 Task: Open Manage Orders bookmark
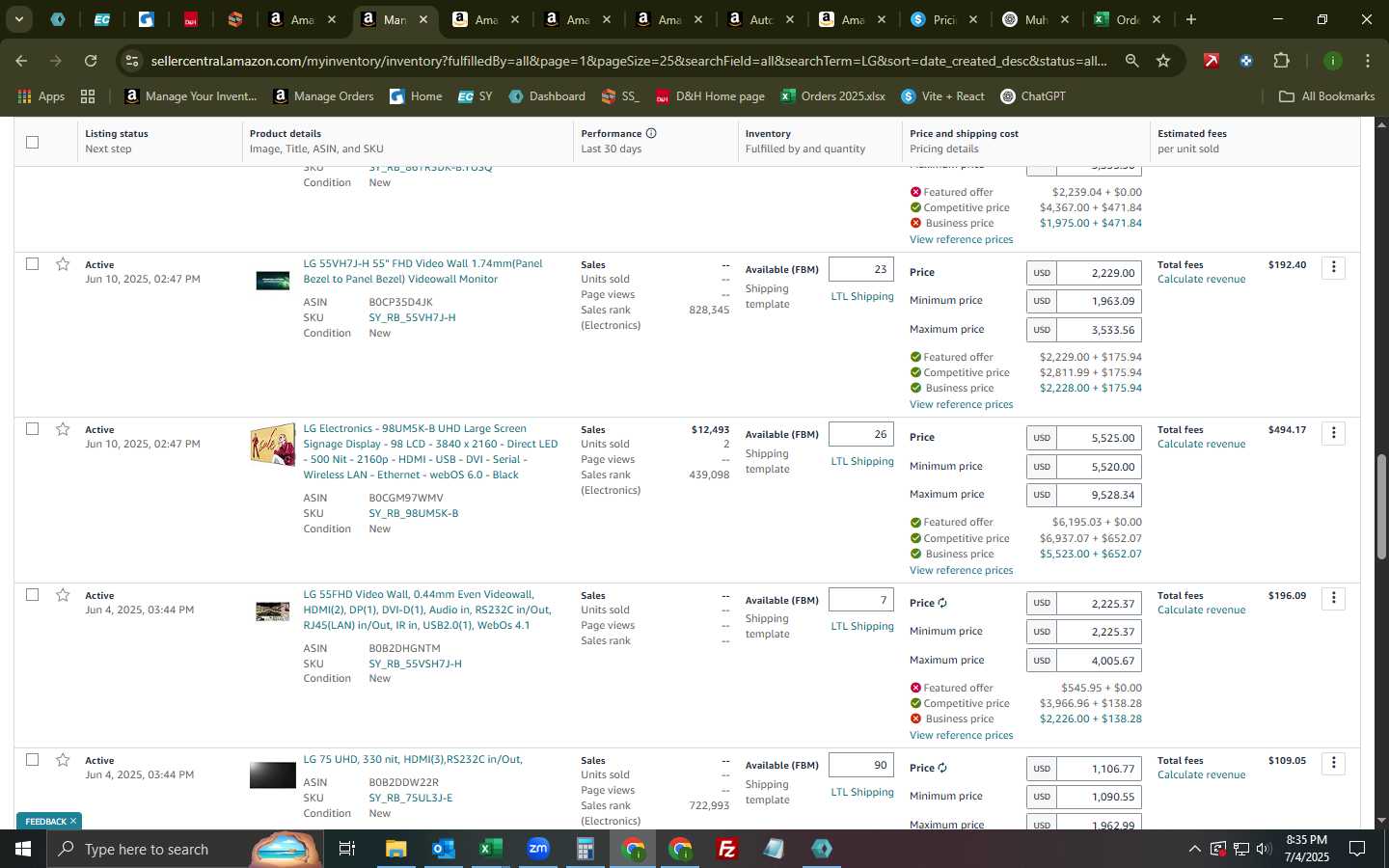(324, 96)
